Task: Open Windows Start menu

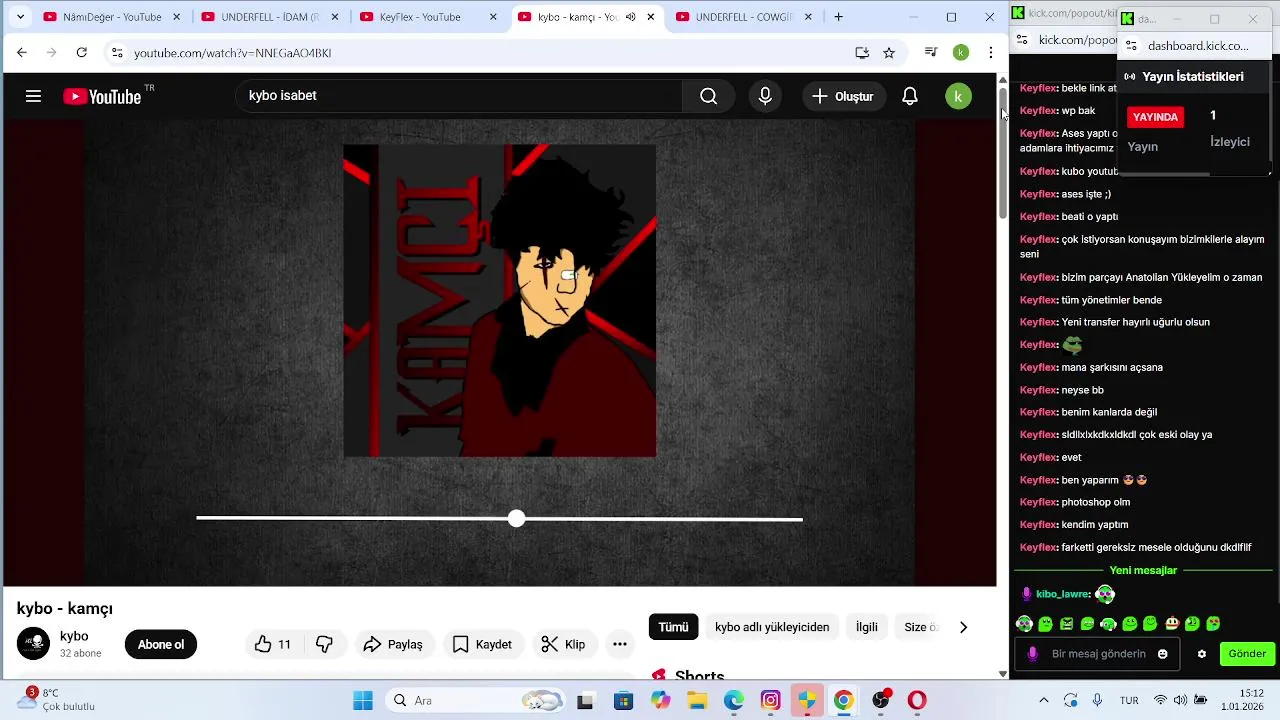Action: [363, 700]
